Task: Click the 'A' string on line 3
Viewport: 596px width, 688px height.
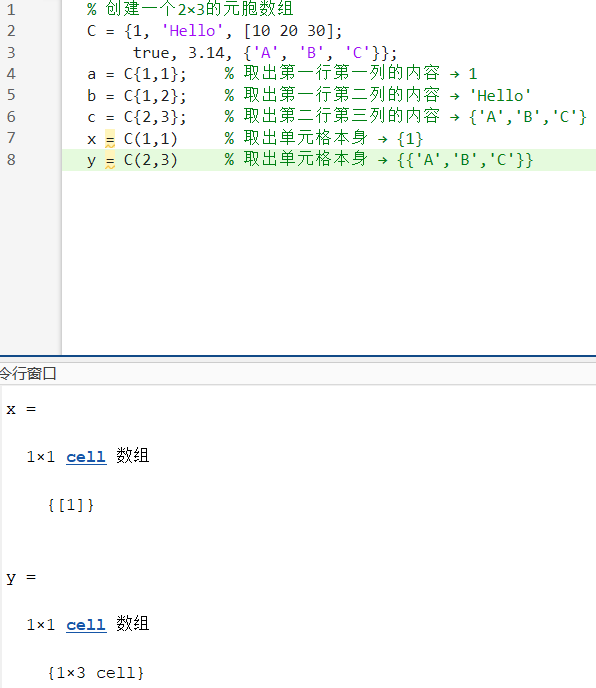Action: tap(266, 53)
